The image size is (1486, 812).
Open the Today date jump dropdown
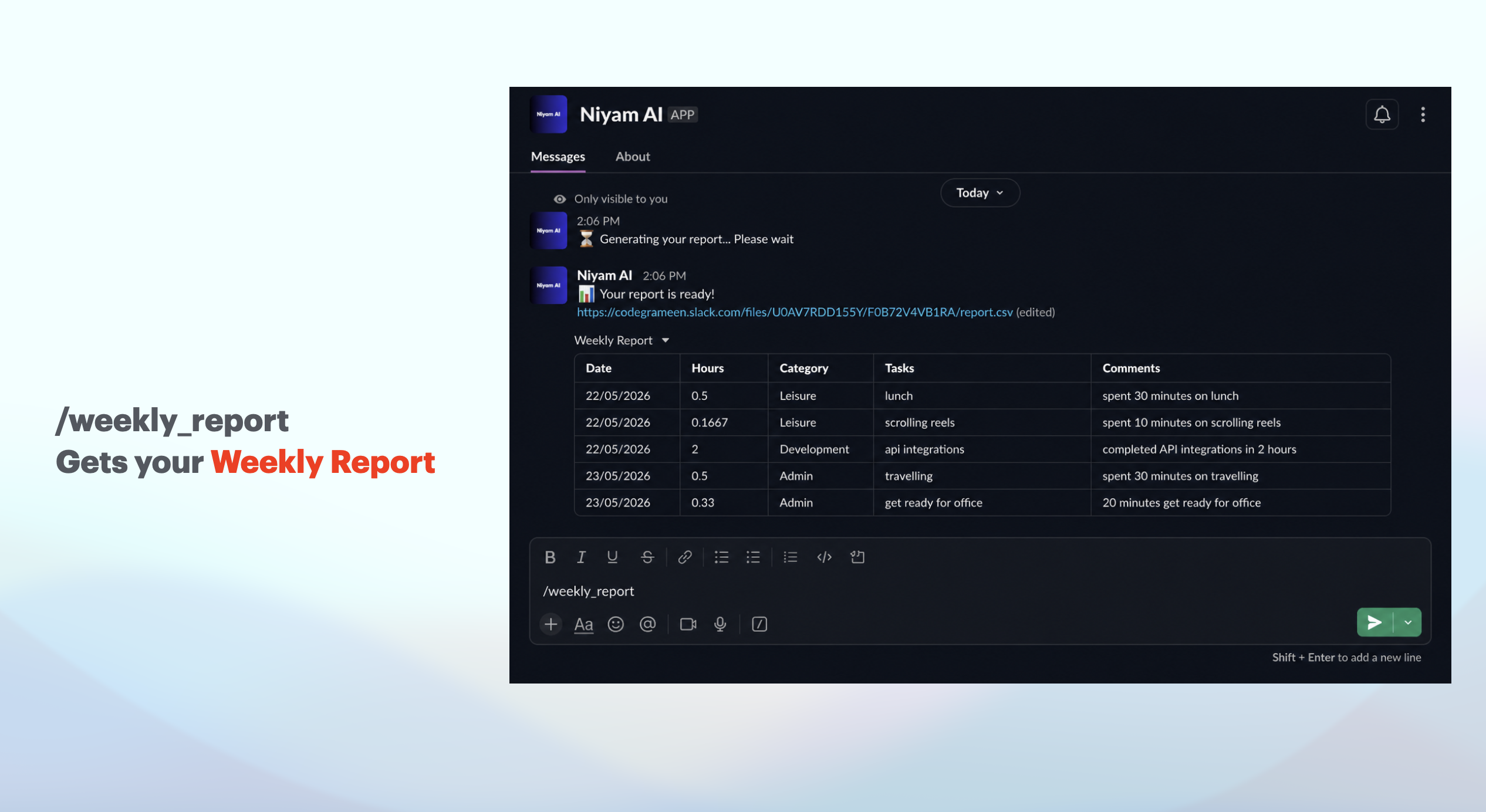click(x=980, y=193)
